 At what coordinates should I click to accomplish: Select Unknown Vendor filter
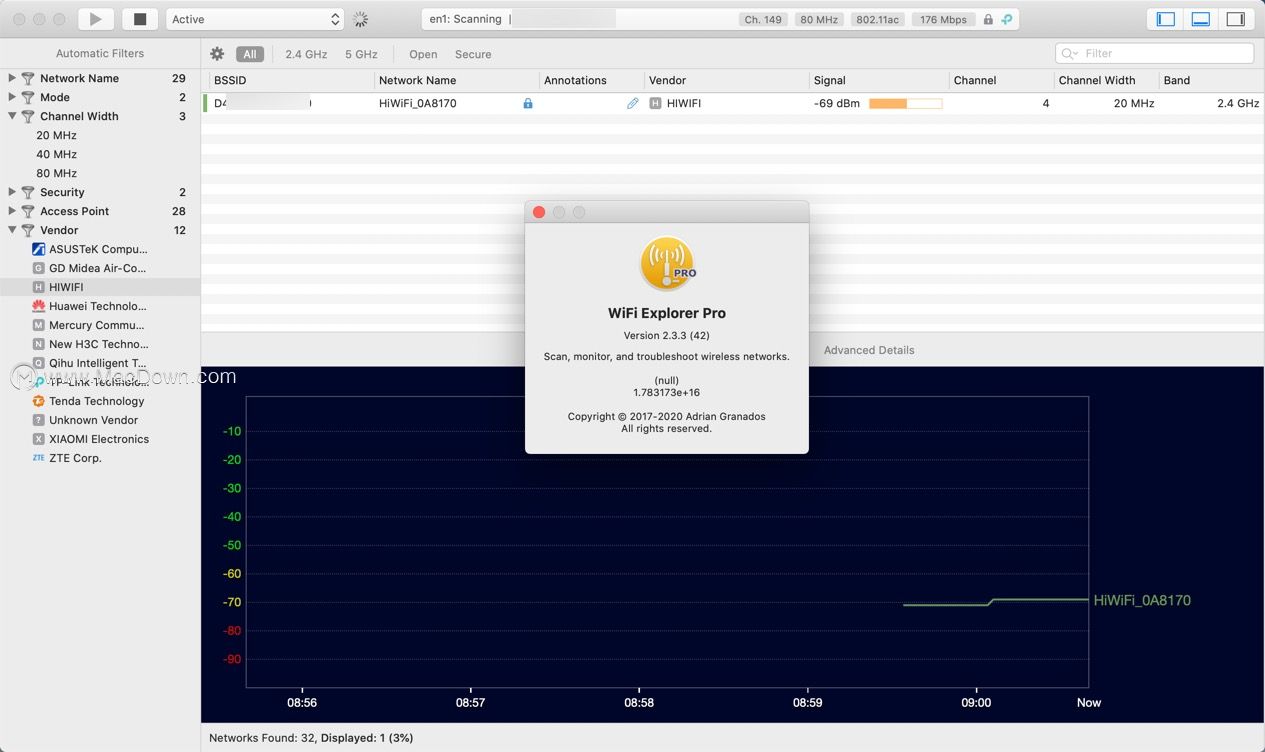coord(94,420)
